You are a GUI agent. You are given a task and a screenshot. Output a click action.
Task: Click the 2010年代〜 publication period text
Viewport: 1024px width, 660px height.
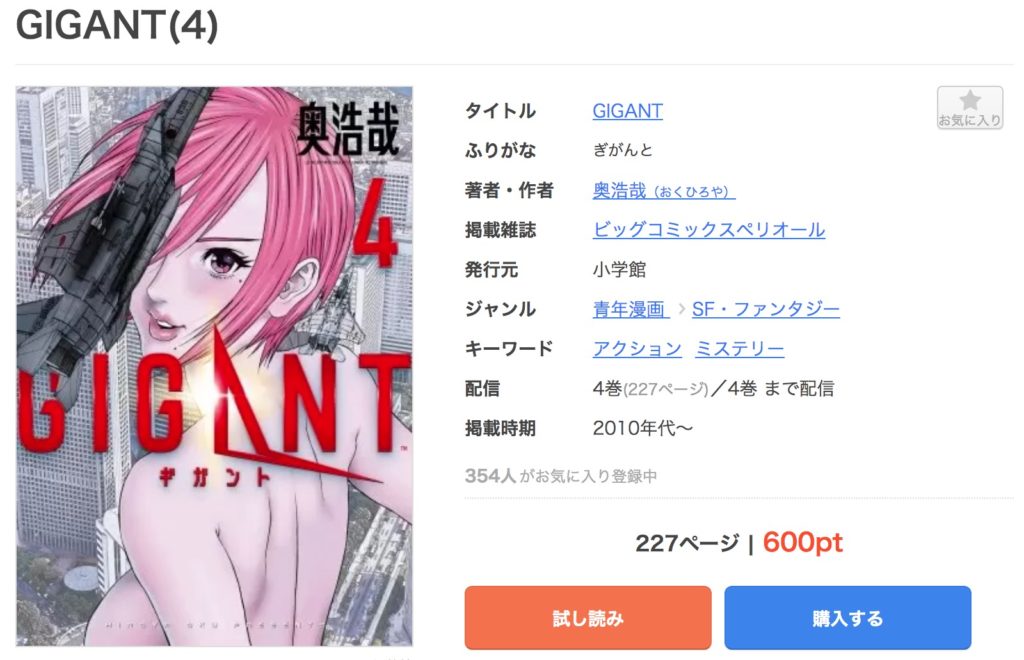643,428
